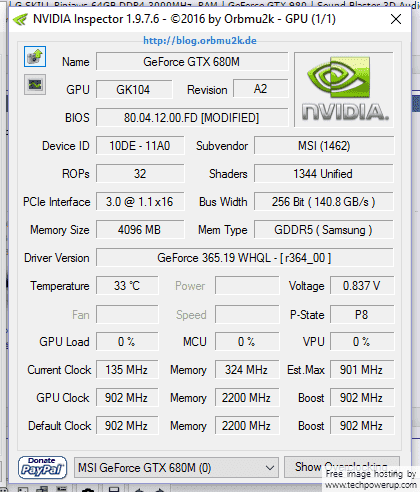Expand the MSI GeForce GTX 680M GPU dropdown
The image size is (420, 492).
pyautogui.click(x=176, y=468)
